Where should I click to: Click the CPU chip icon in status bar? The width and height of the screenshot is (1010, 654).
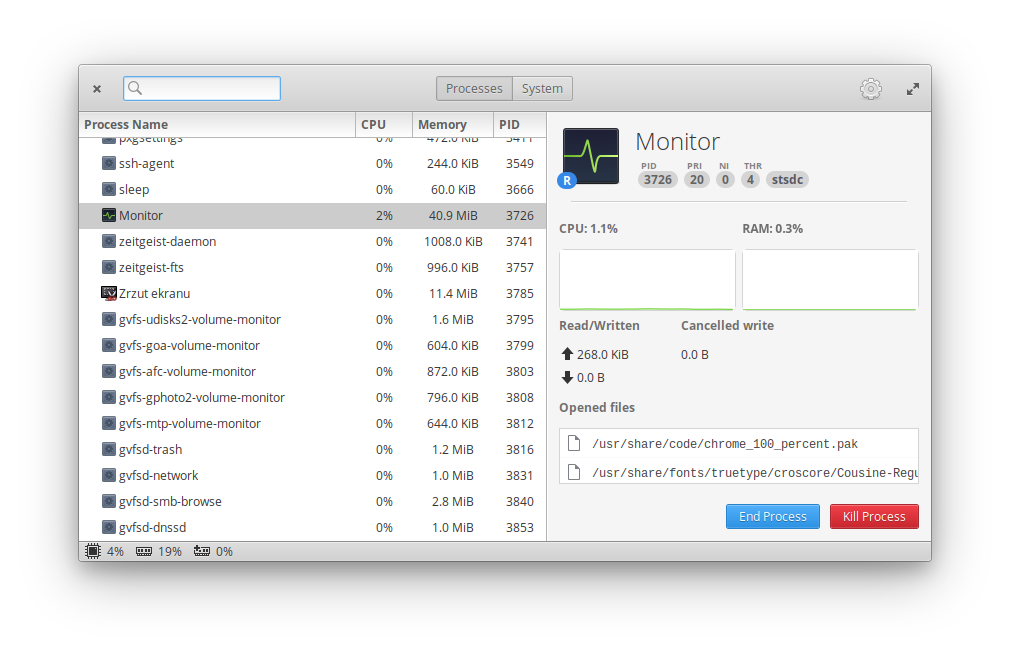click(93, 551)
